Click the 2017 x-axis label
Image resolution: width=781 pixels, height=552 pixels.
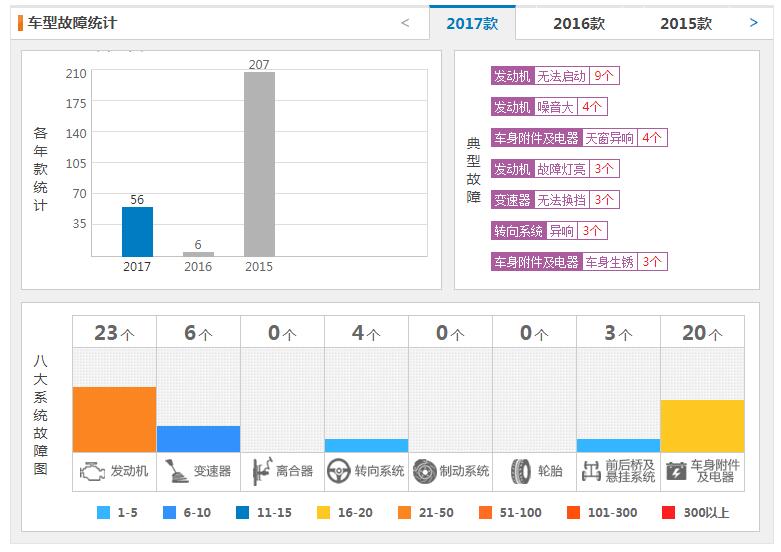click(137, 267)
